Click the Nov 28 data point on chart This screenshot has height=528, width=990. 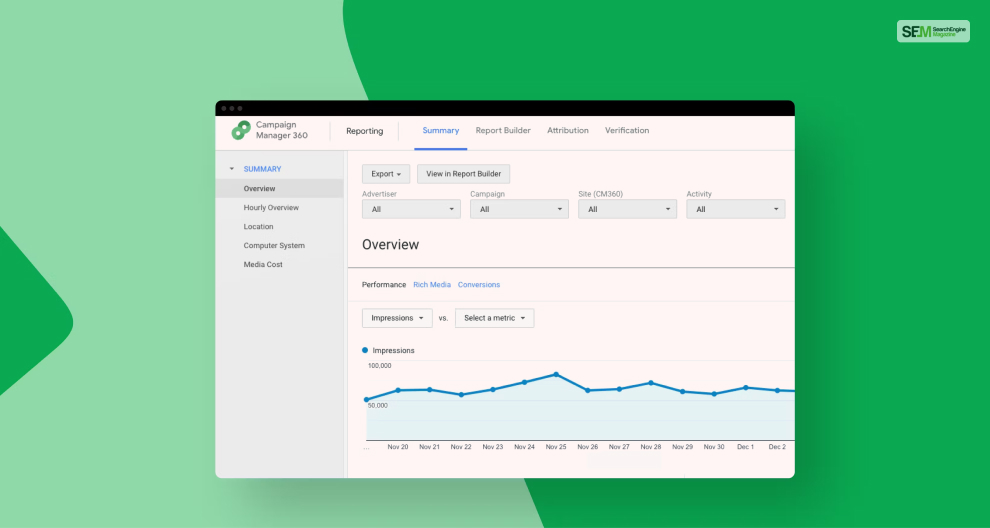click(x=651, y=383)
